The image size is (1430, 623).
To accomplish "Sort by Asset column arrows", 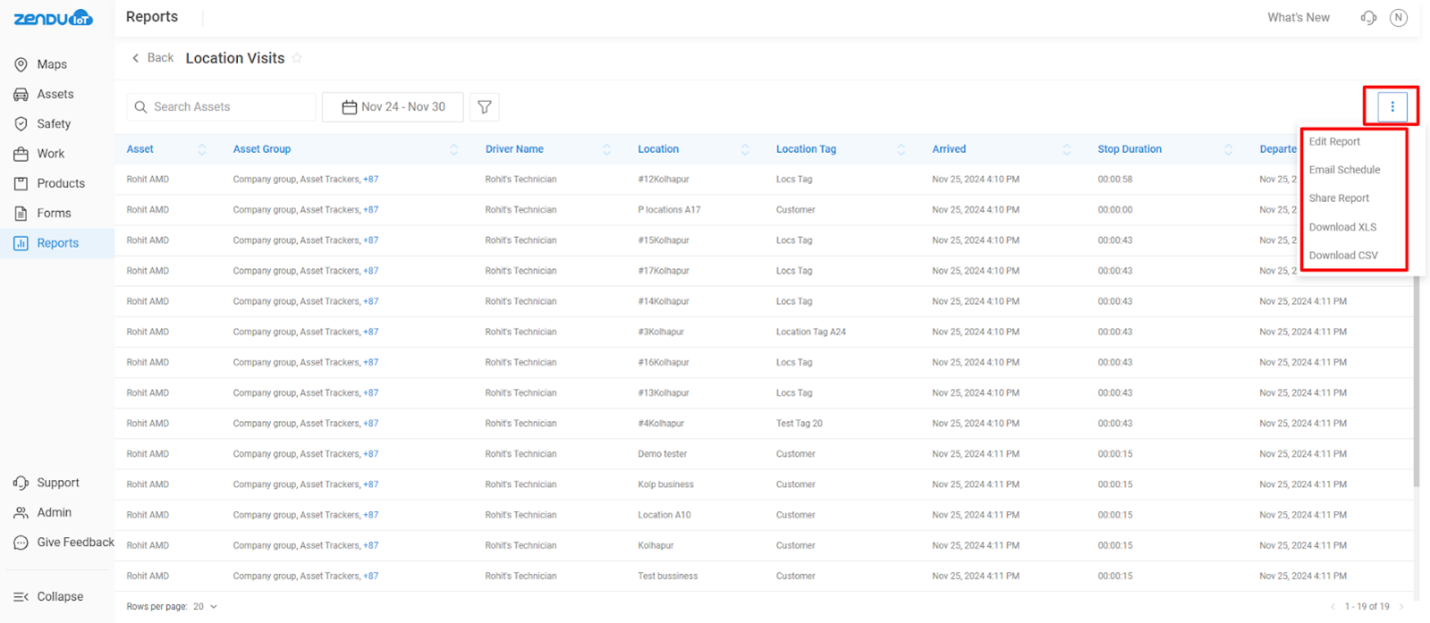I will pyautogui.click(x=202, y=150).
